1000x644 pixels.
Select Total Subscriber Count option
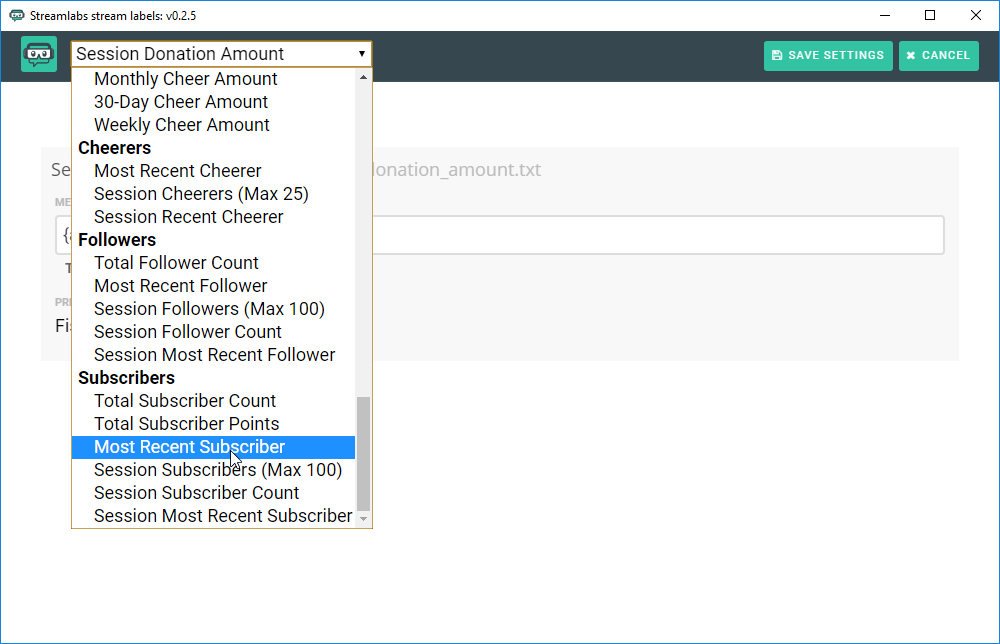click(213, 401)
